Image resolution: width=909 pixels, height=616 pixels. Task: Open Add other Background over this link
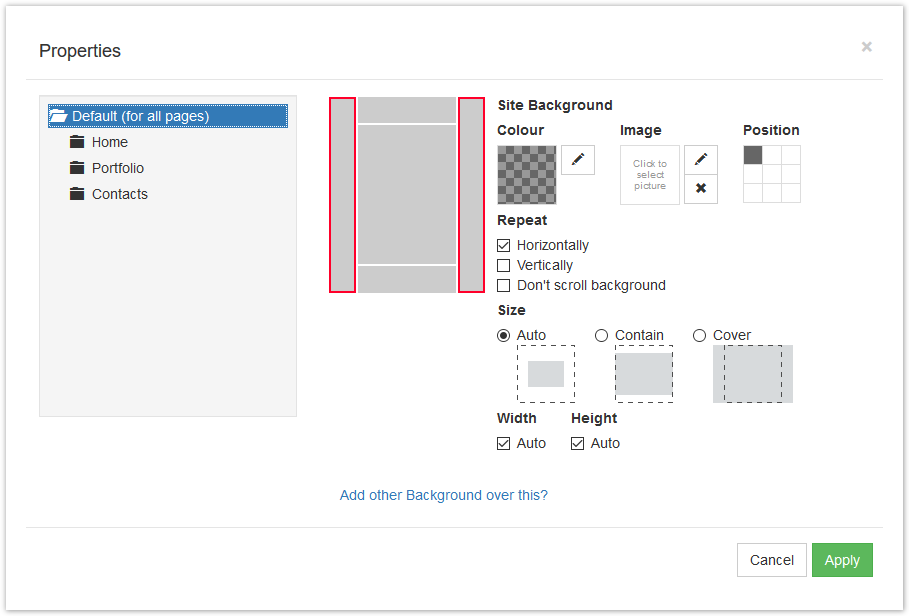(x=443, y=495)
